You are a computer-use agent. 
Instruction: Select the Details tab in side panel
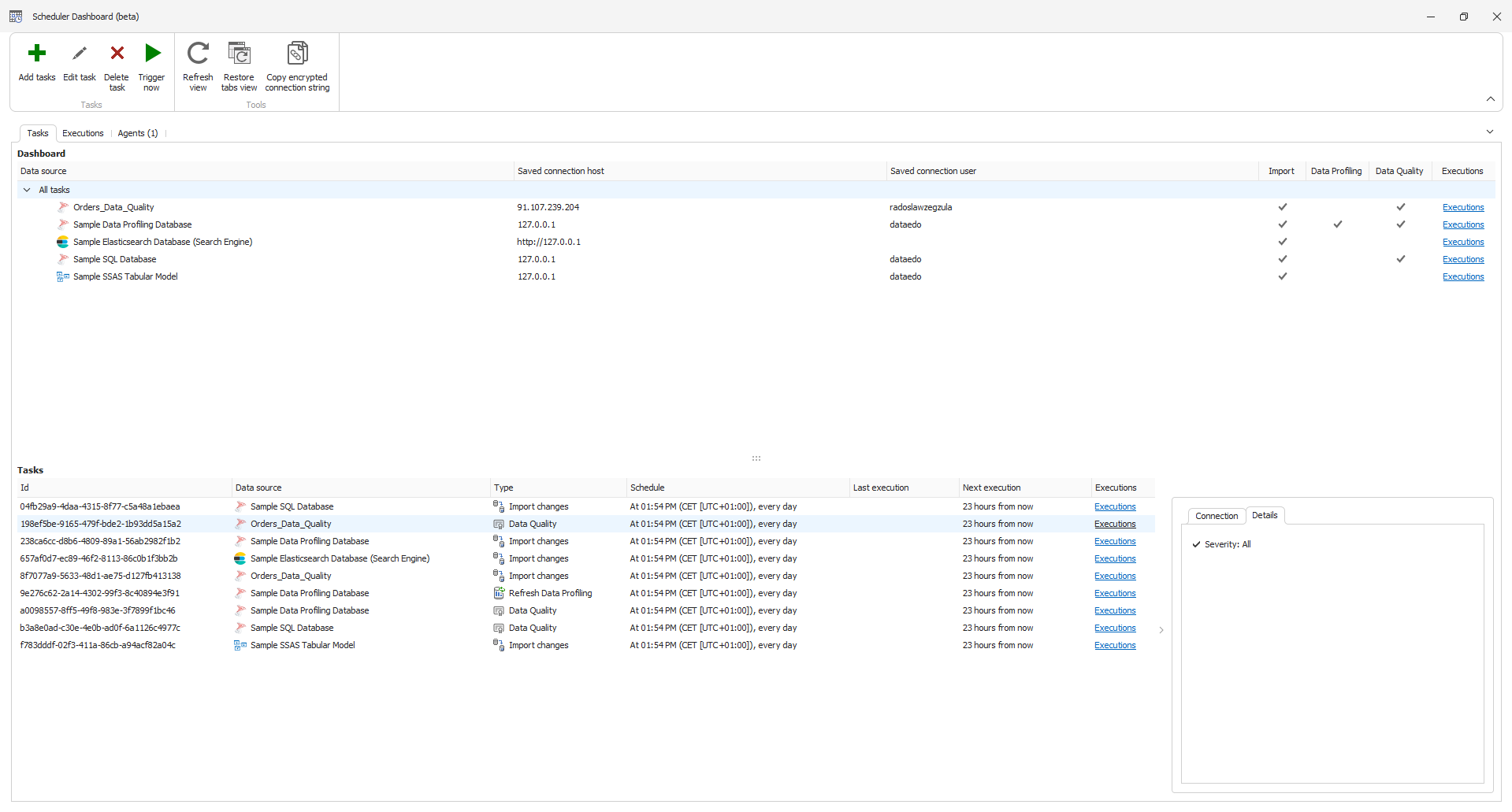1265,515
